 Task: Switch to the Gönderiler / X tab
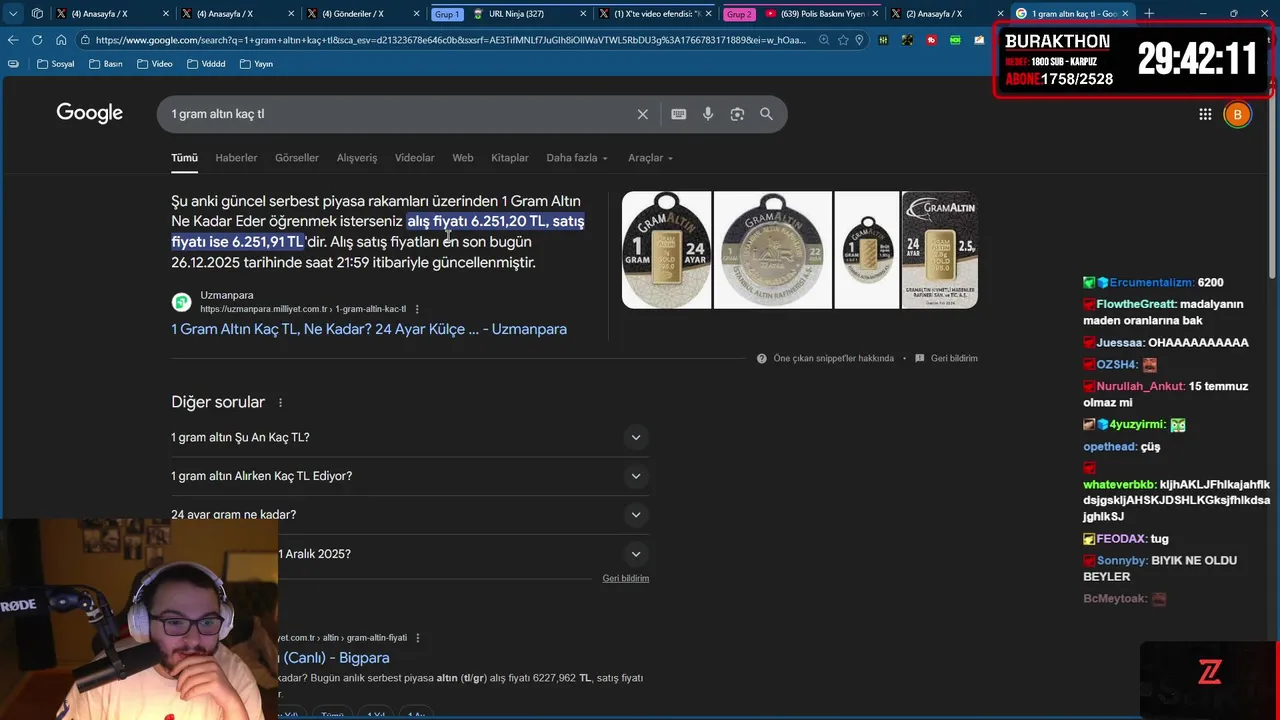coord(361,14)
